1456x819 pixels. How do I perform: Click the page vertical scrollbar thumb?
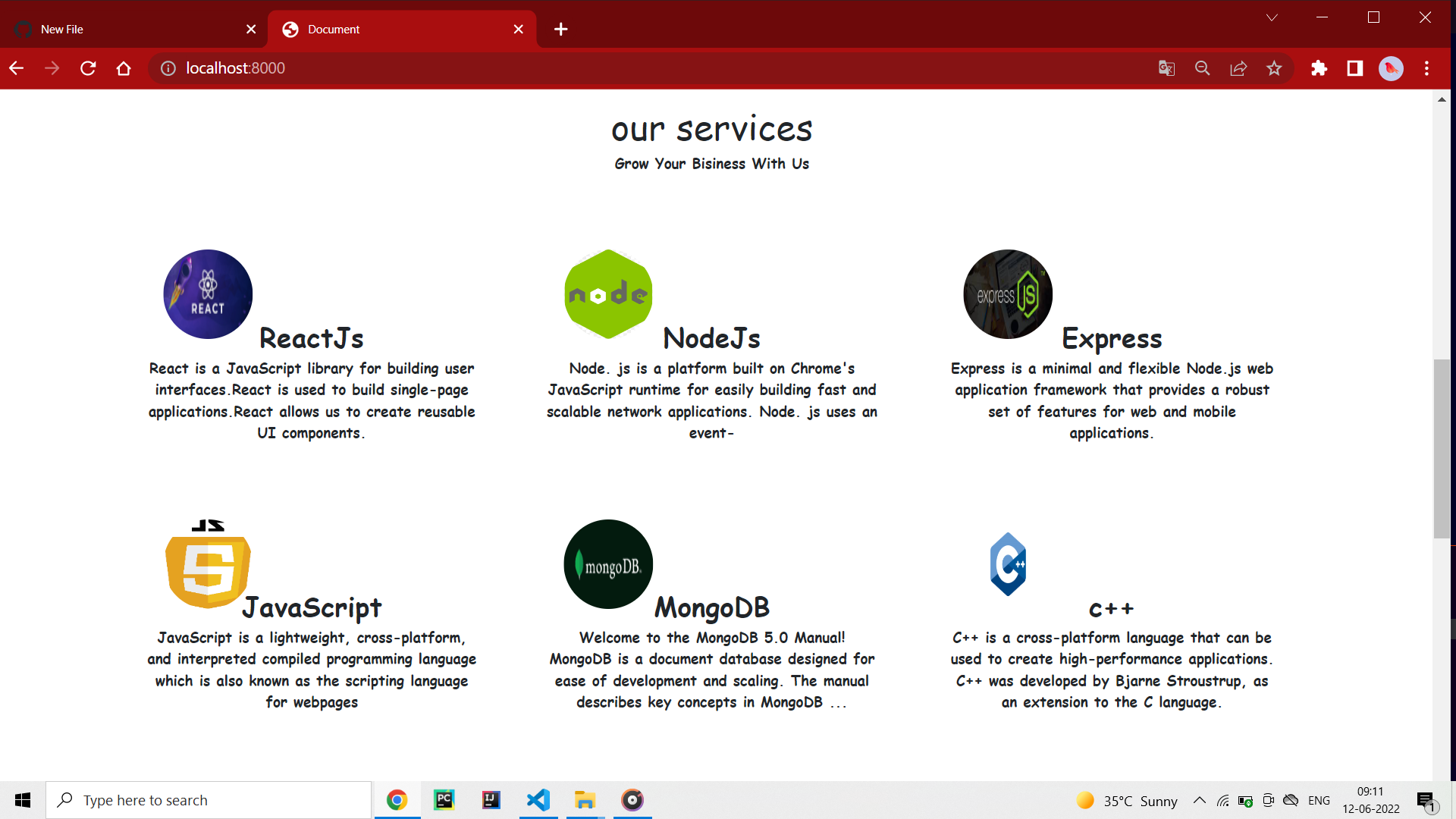1442,449
